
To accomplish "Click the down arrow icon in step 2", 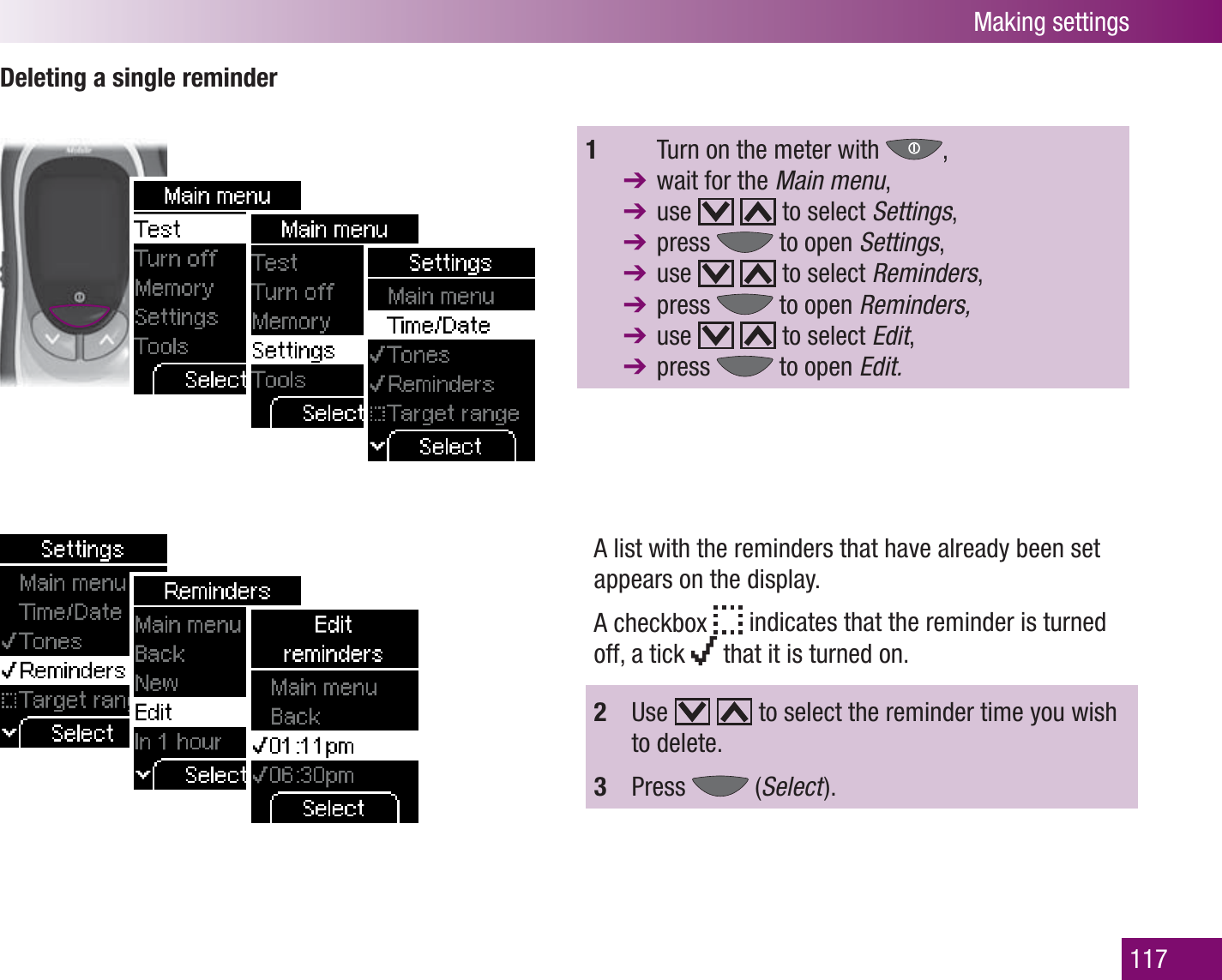I will point(692,712).
